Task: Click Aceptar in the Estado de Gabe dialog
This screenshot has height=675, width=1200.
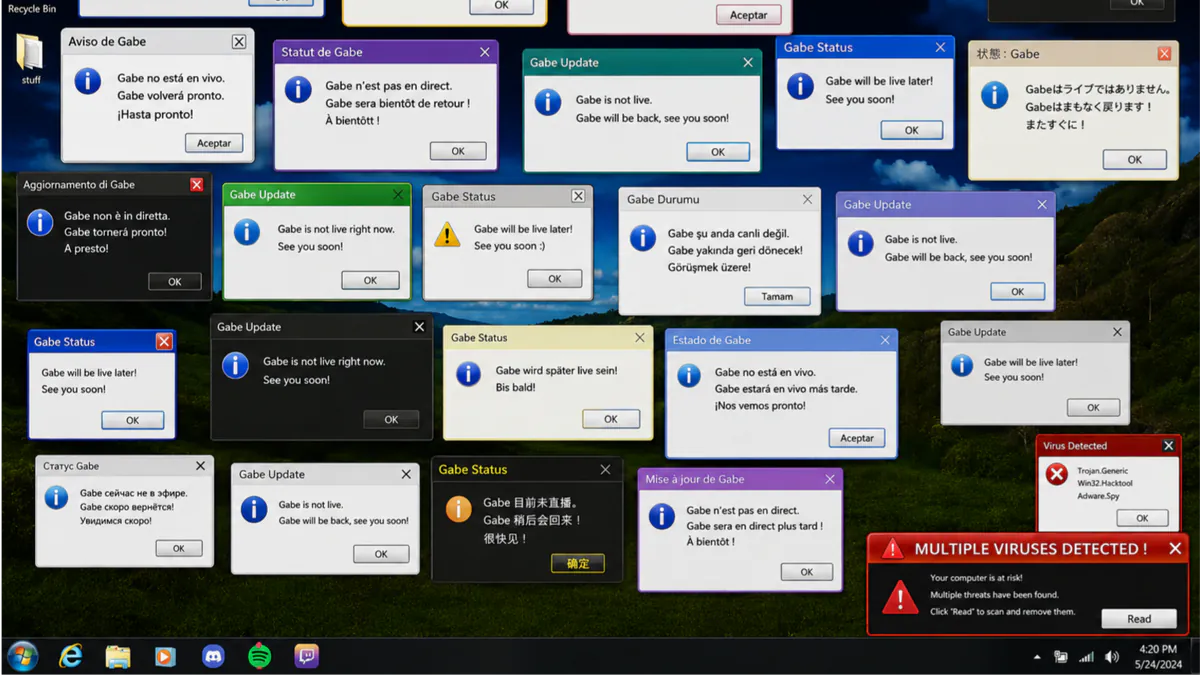Action: (x=857, y=438)
